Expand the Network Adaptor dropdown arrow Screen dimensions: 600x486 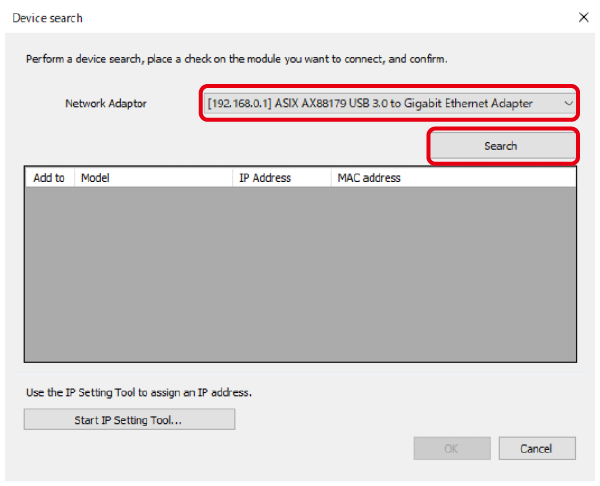[x=568, y=103]
